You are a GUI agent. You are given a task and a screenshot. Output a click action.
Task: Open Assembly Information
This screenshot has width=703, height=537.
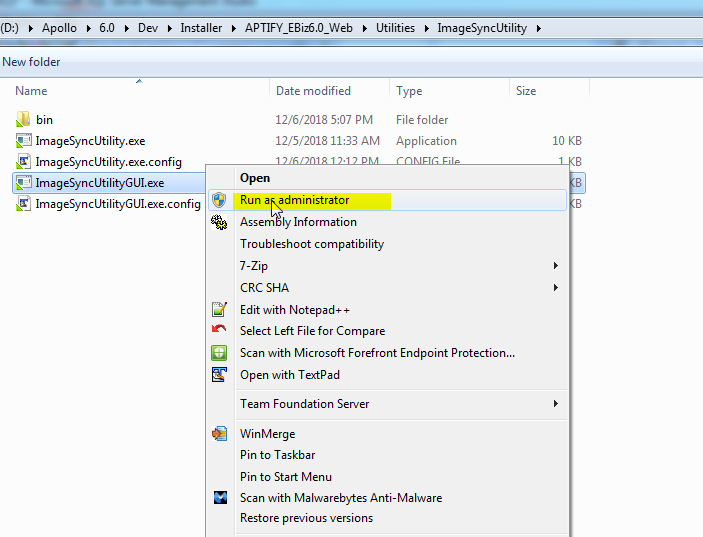(298, 222)
